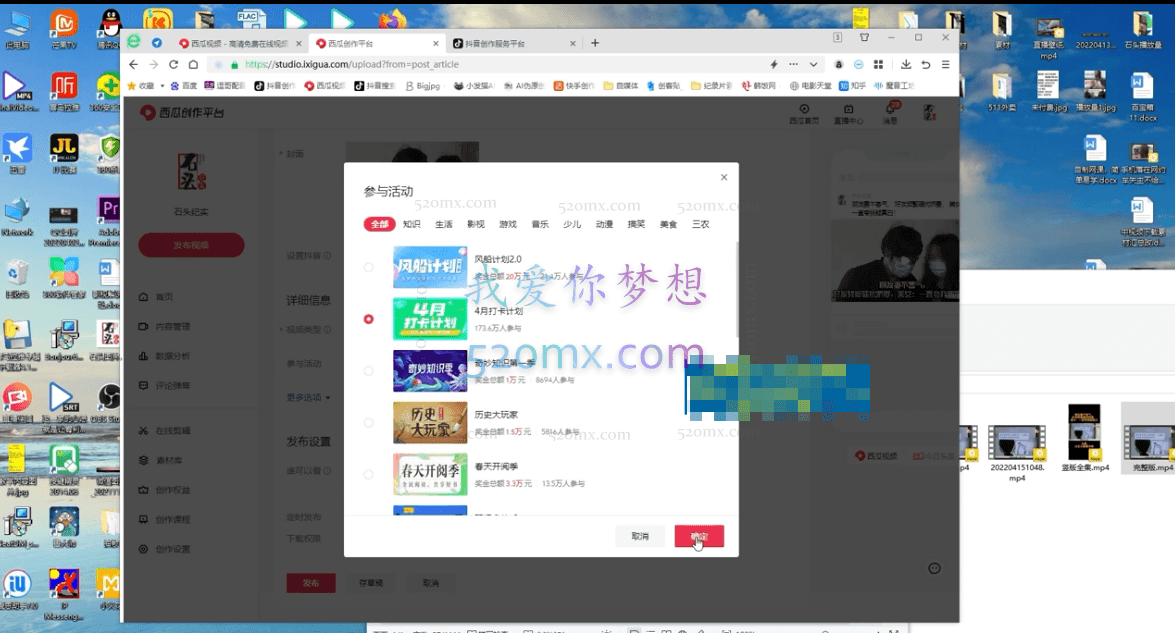Switch to the 知识 category tab
This screenshot has width=1175, height=633.
pos(412,225)
